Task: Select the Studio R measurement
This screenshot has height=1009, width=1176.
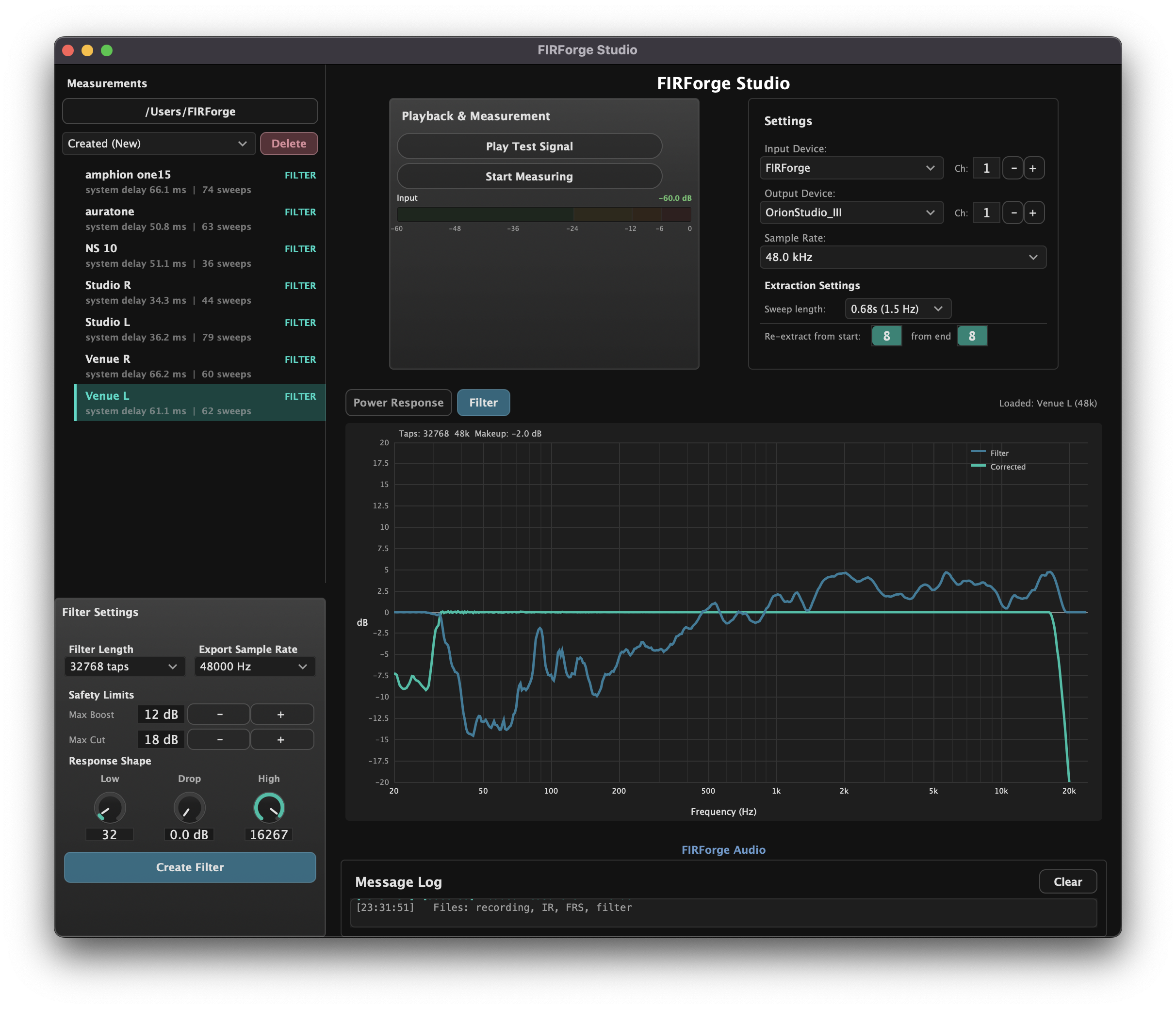Action: coord(200,292)
